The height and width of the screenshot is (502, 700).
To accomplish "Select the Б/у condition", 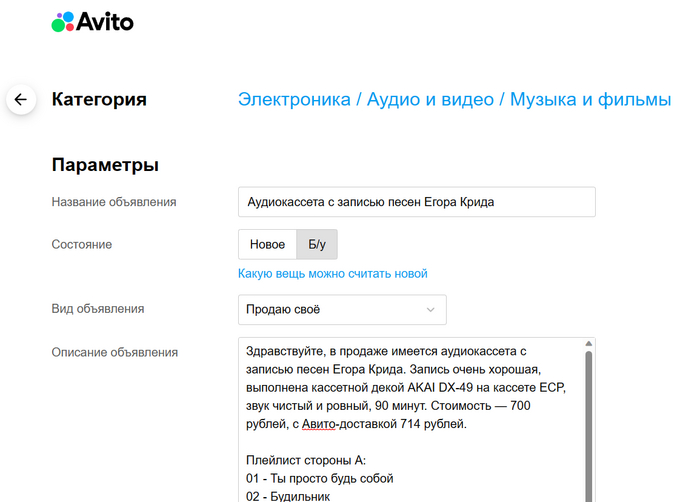I will coord(317,244).
